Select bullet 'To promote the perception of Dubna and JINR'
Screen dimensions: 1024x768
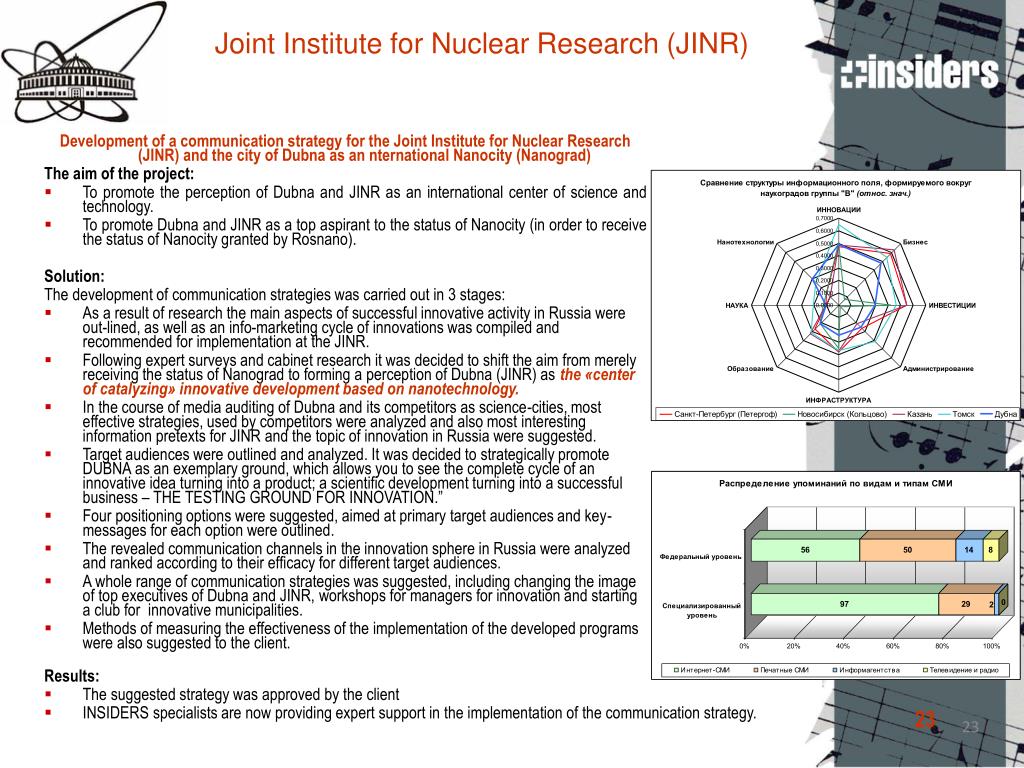click(x=364, y=199)
